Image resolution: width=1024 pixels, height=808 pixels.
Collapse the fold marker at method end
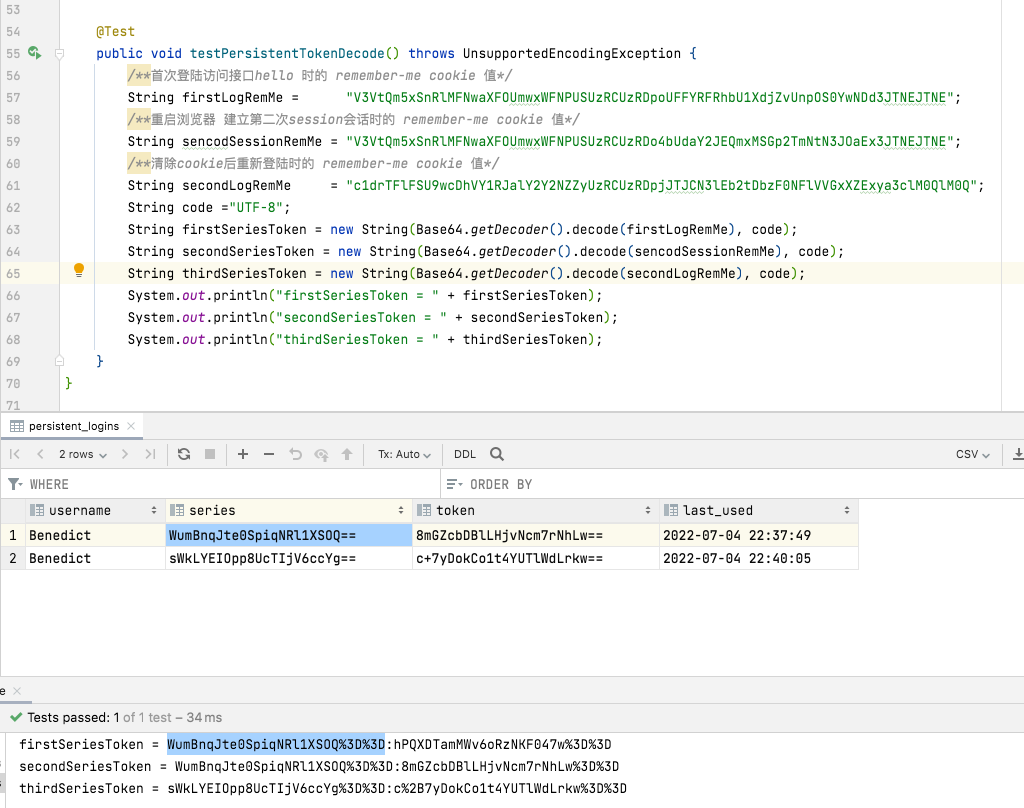(60, 361)
